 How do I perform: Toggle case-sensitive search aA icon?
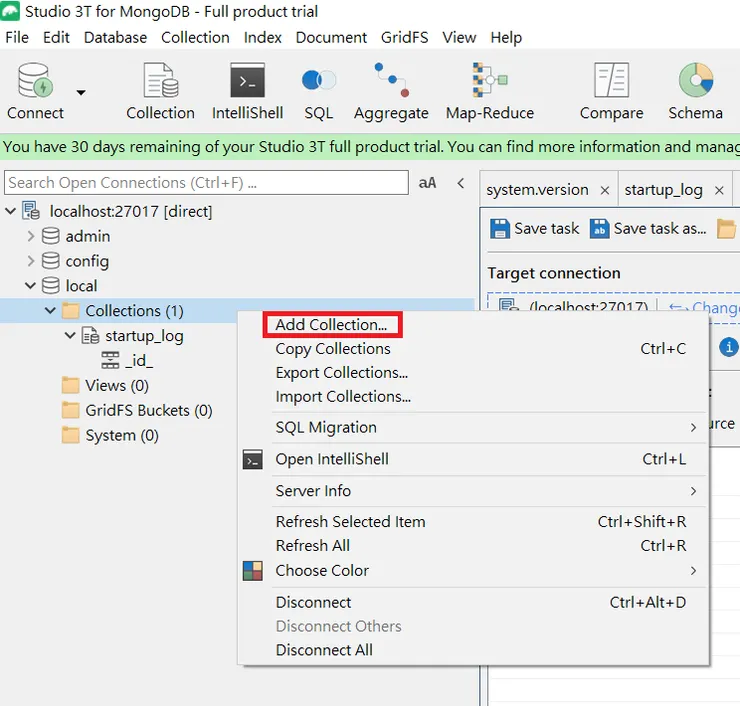tap(428, 183)
